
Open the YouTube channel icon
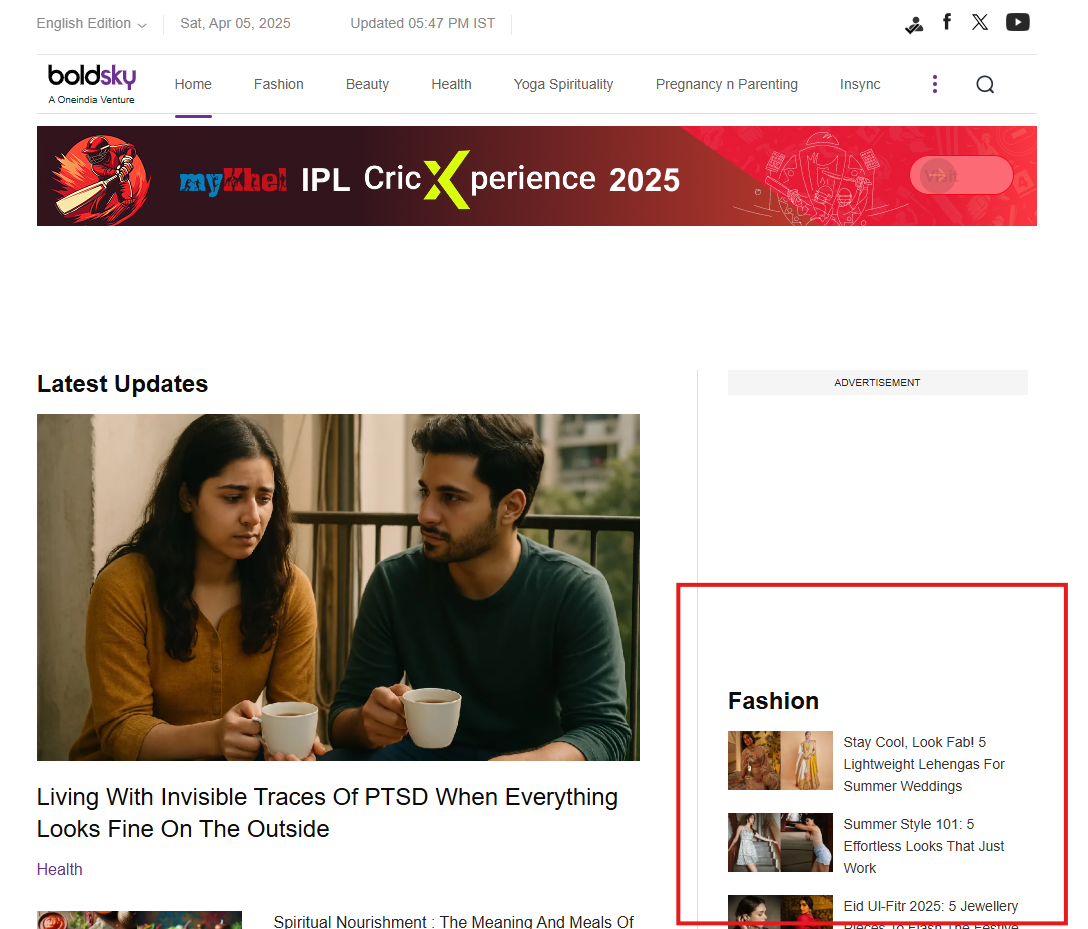point(1017,22)
